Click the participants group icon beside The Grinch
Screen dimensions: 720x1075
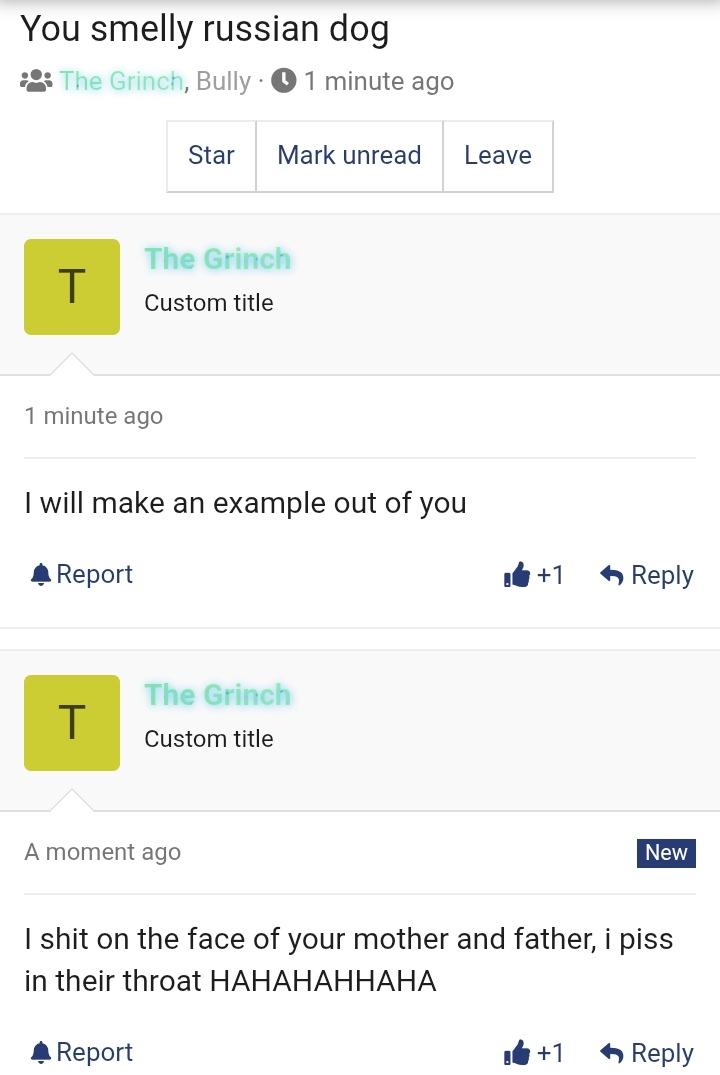36,81
